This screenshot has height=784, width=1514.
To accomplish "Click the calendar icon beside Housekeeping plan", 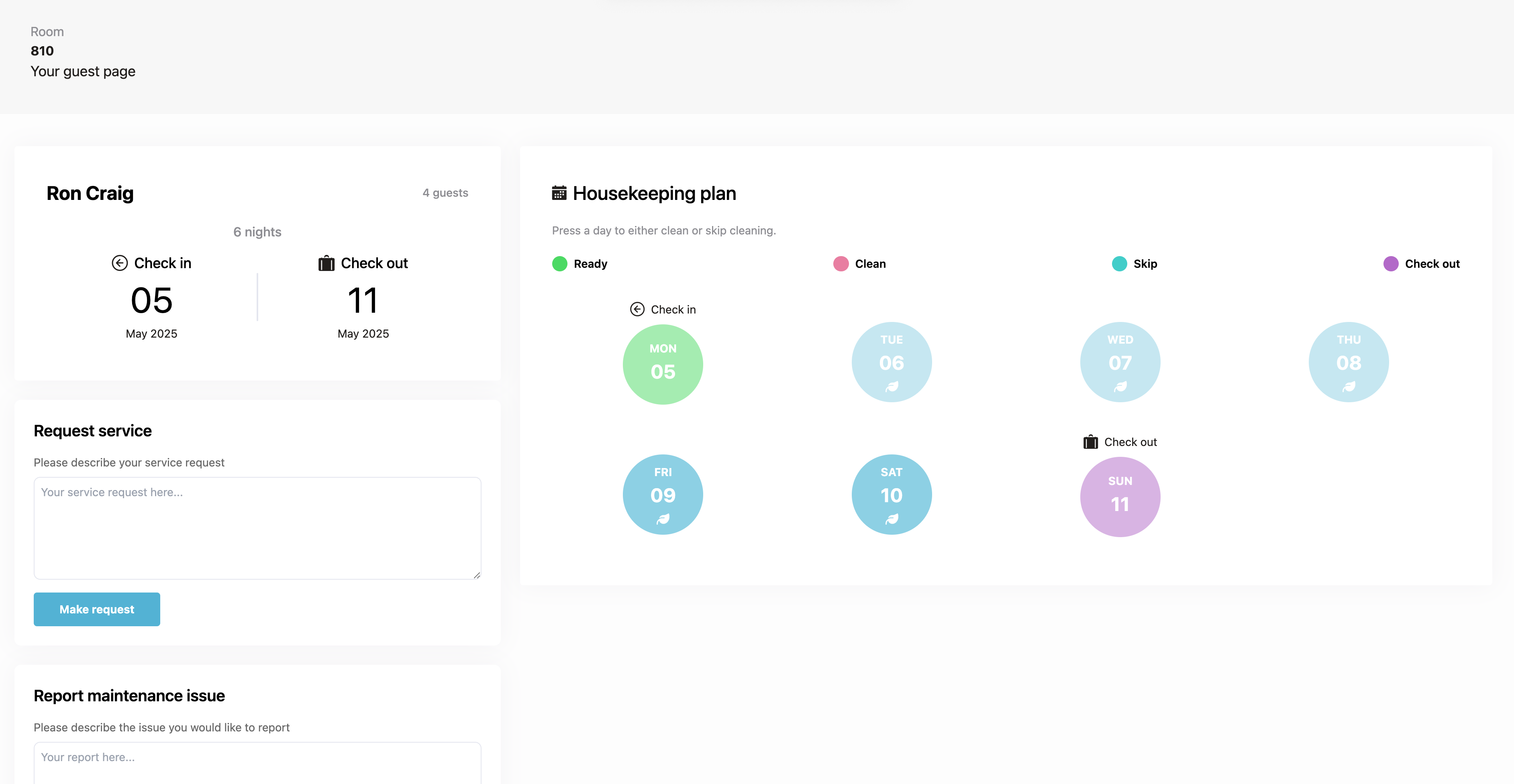I will pos(559,193).
